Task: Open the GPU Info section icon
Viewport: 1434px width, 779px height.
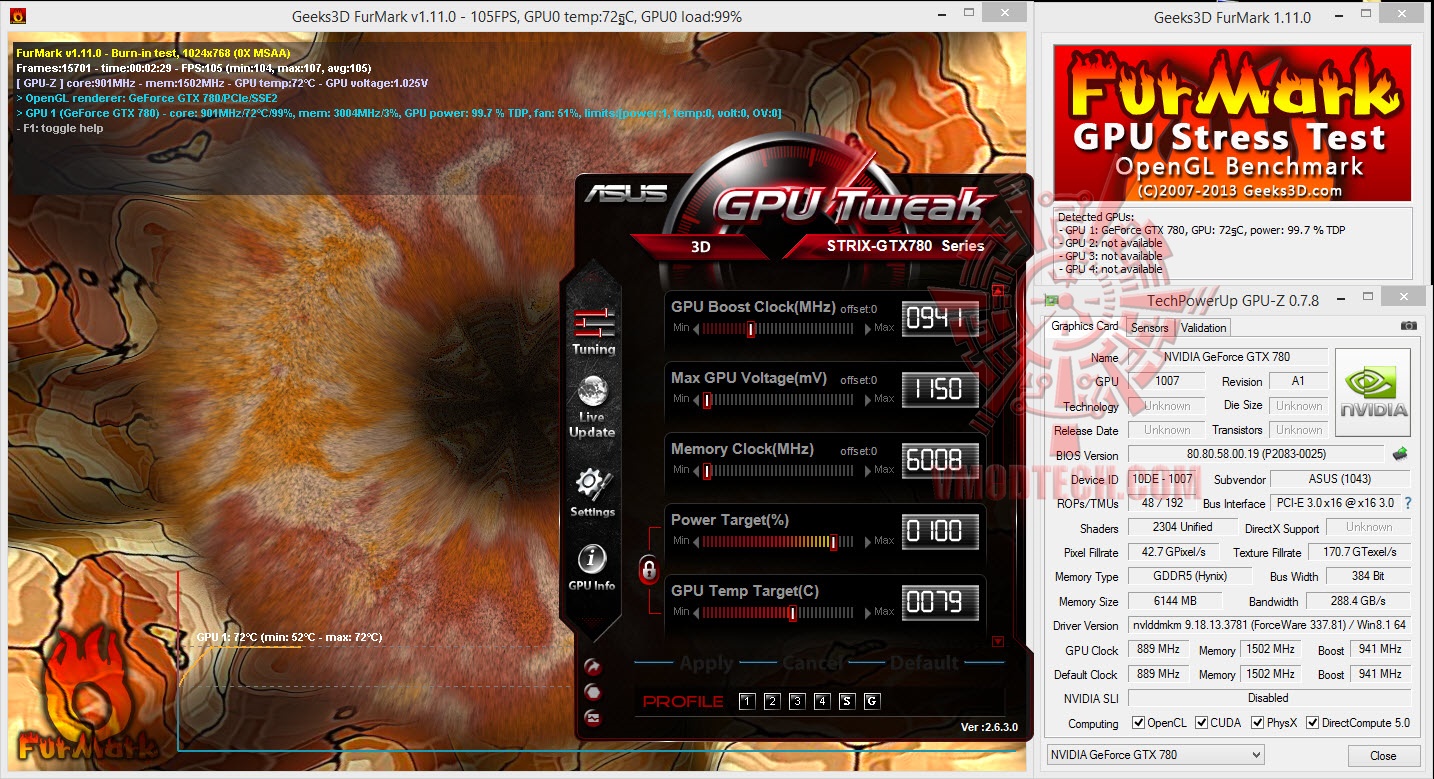Action: [x=591, y=568]
